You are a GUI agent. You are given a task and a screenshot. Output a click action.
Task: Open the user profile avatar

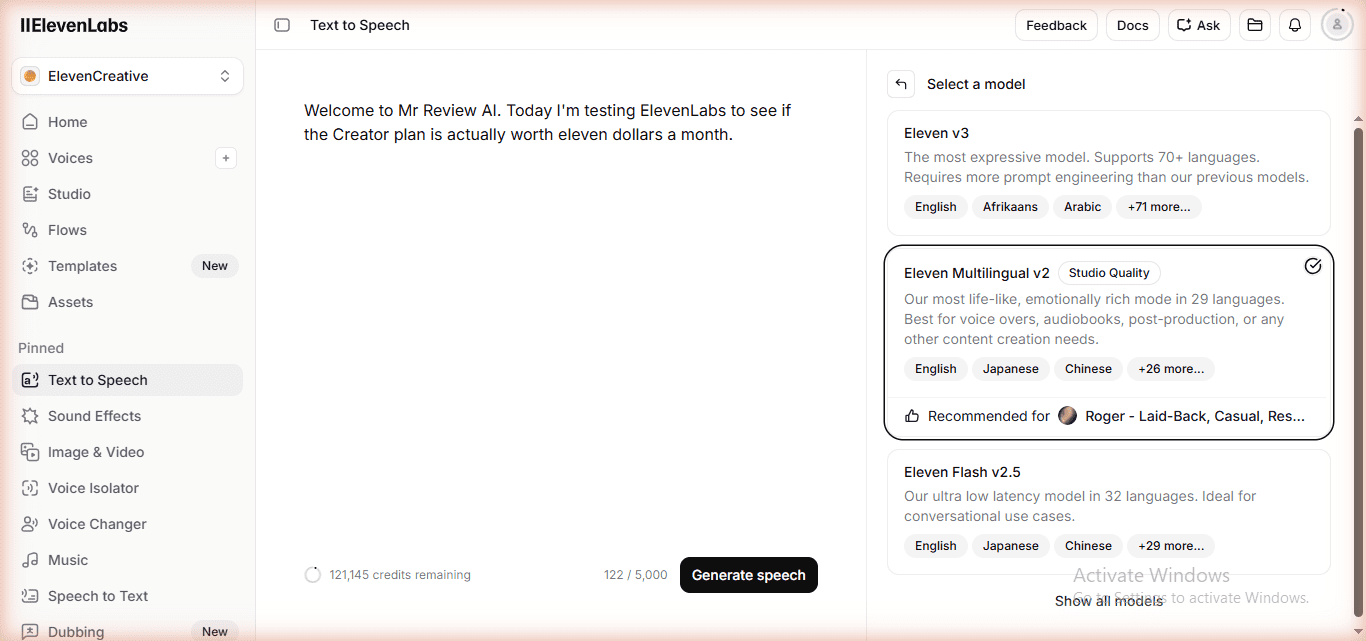click(x=1337, y=25)
